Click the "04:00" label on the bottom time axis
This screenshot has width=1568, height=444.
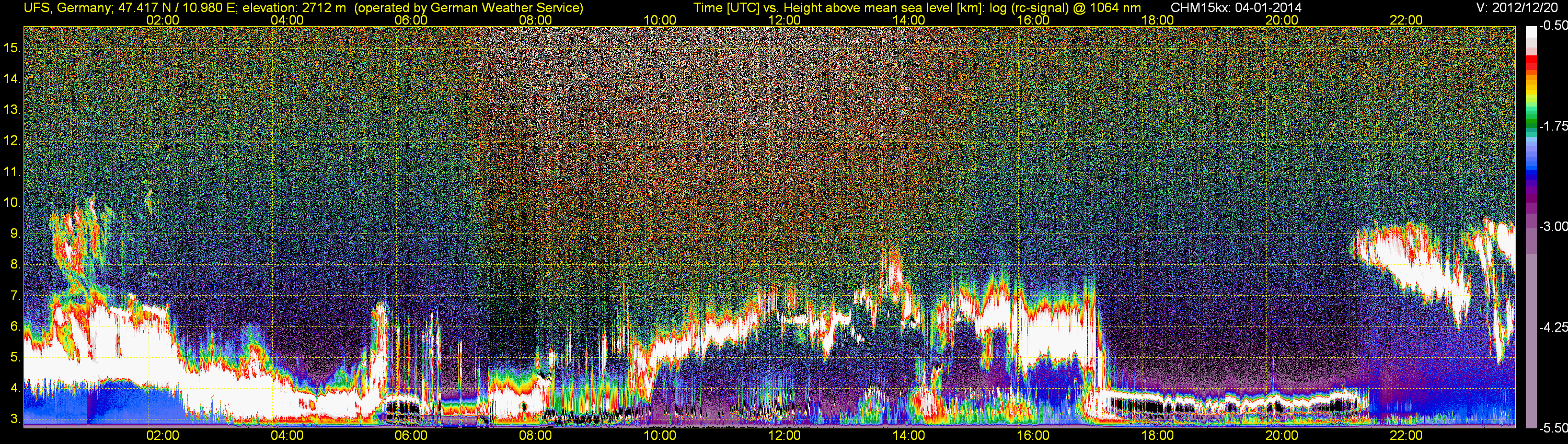[287, 436]
